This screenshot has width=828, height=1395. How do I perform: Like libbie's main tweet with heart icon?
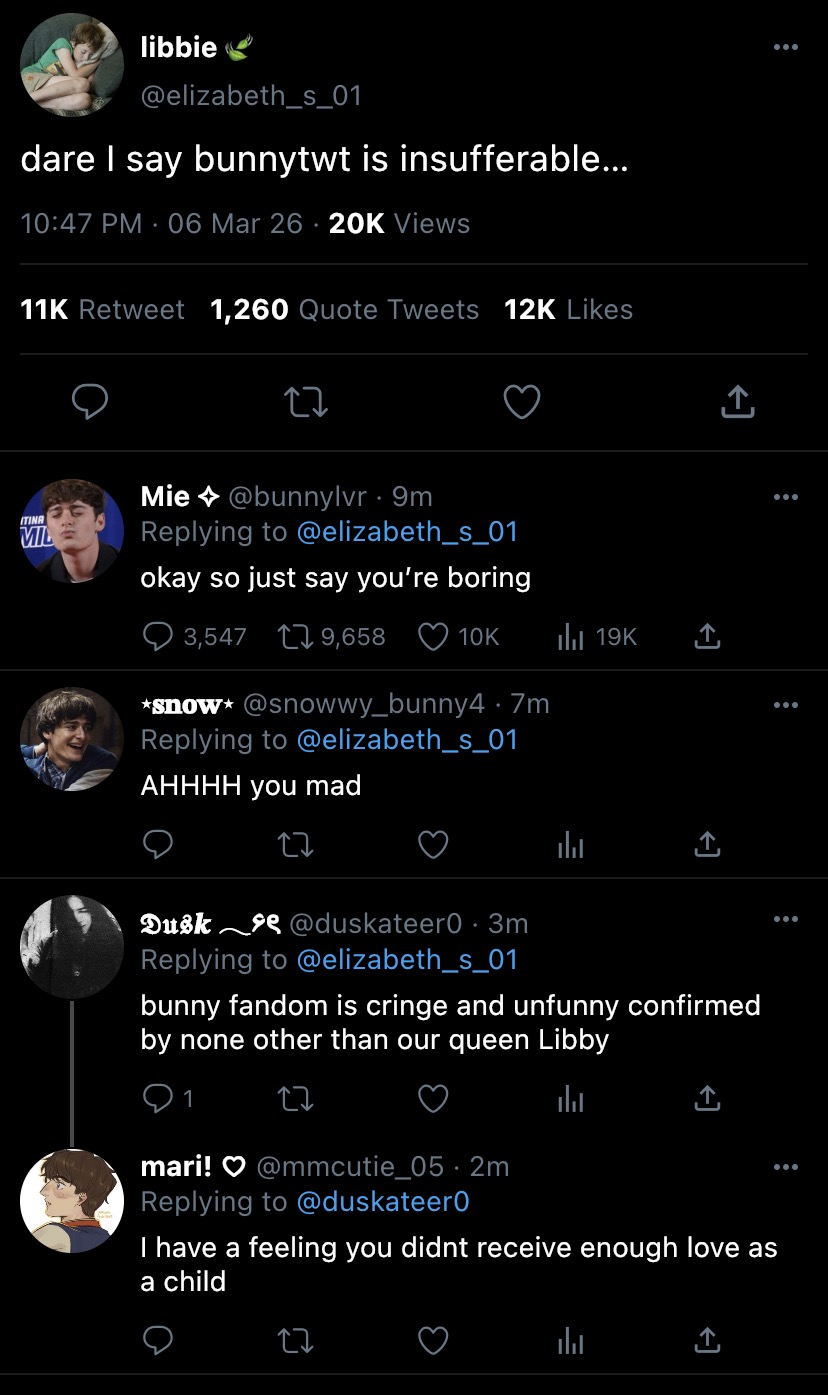coord(521,402)
